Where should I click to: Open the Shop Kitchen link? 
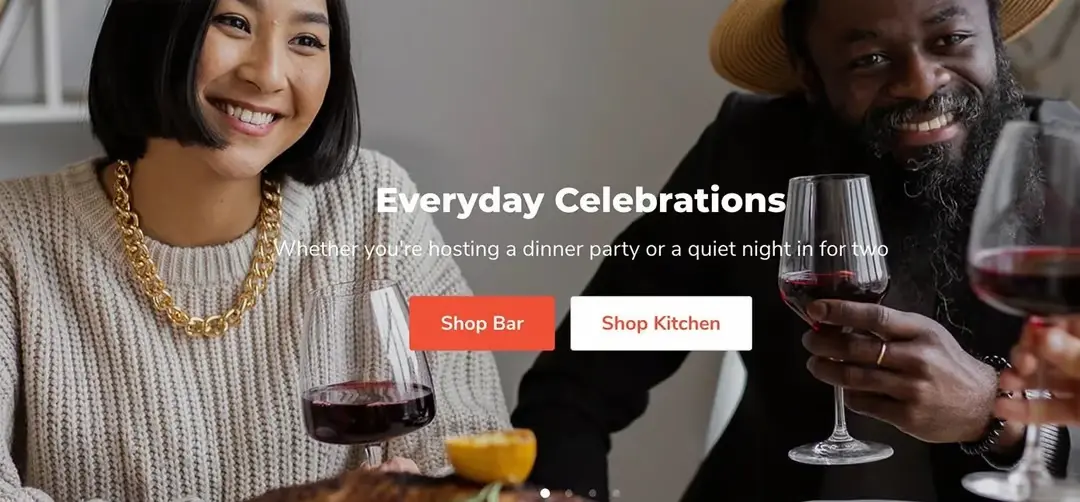click(x=661, y=323)
